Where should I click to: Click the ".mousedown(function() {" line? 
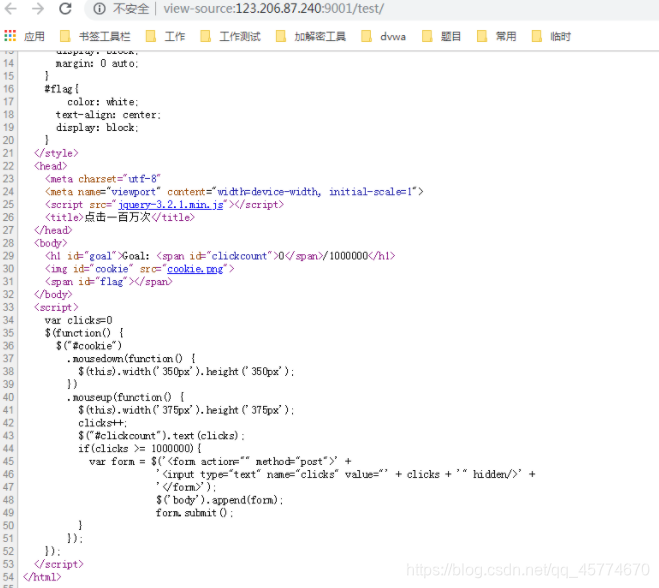[131, 359]
